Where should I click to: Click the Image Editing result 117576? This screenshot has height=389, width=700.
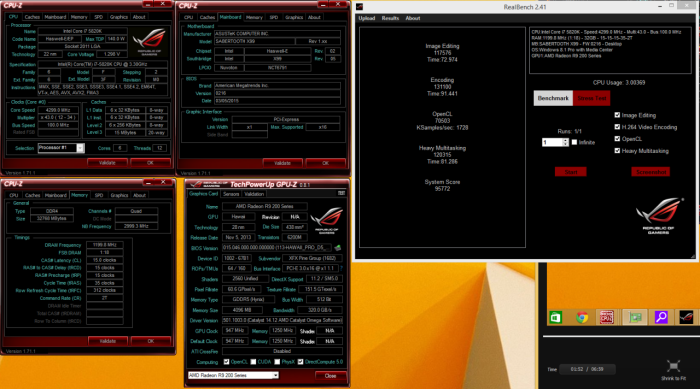442,53
